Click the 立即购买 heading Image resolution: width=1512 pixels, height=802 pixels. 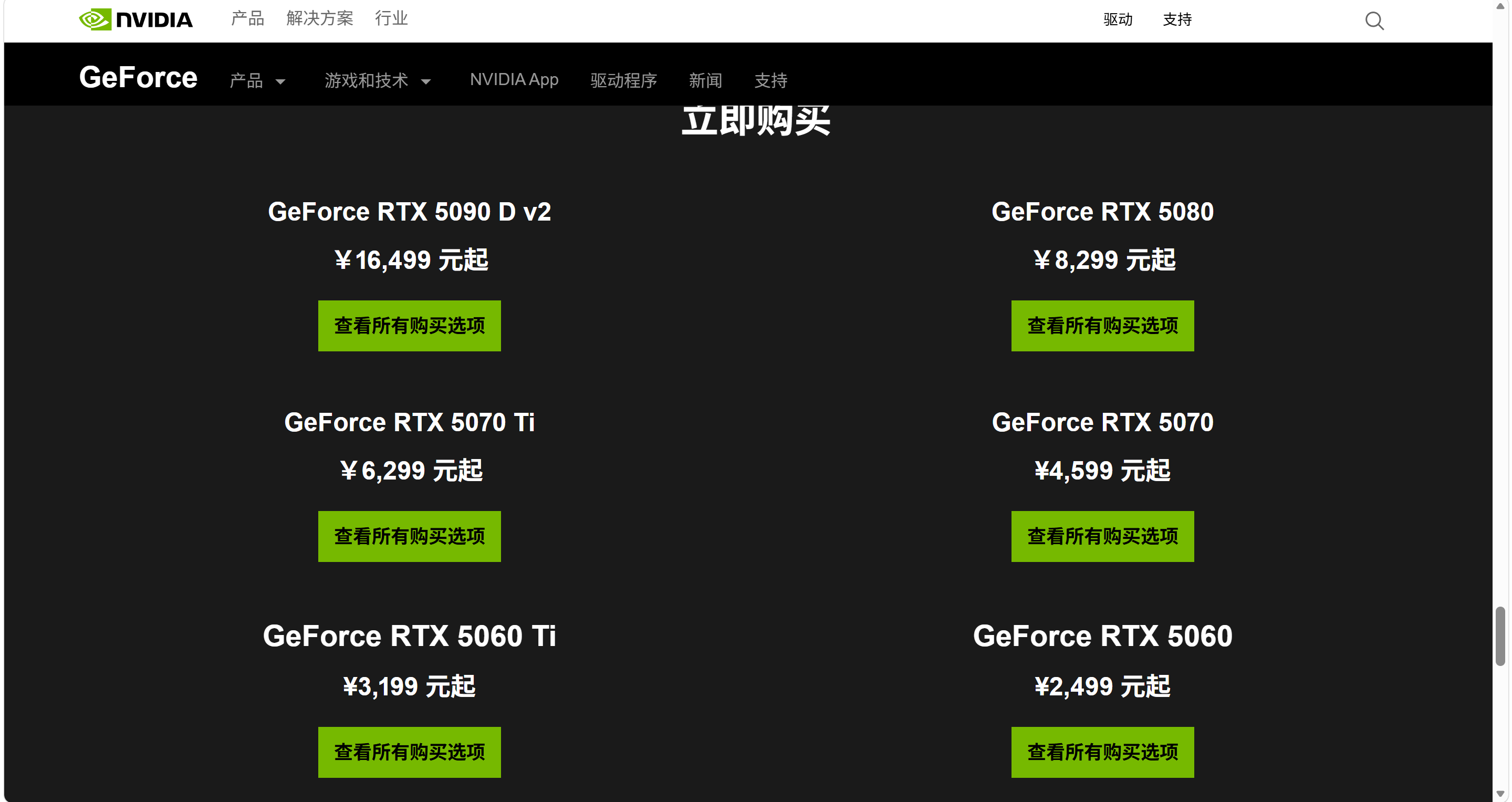click(755, 121)
